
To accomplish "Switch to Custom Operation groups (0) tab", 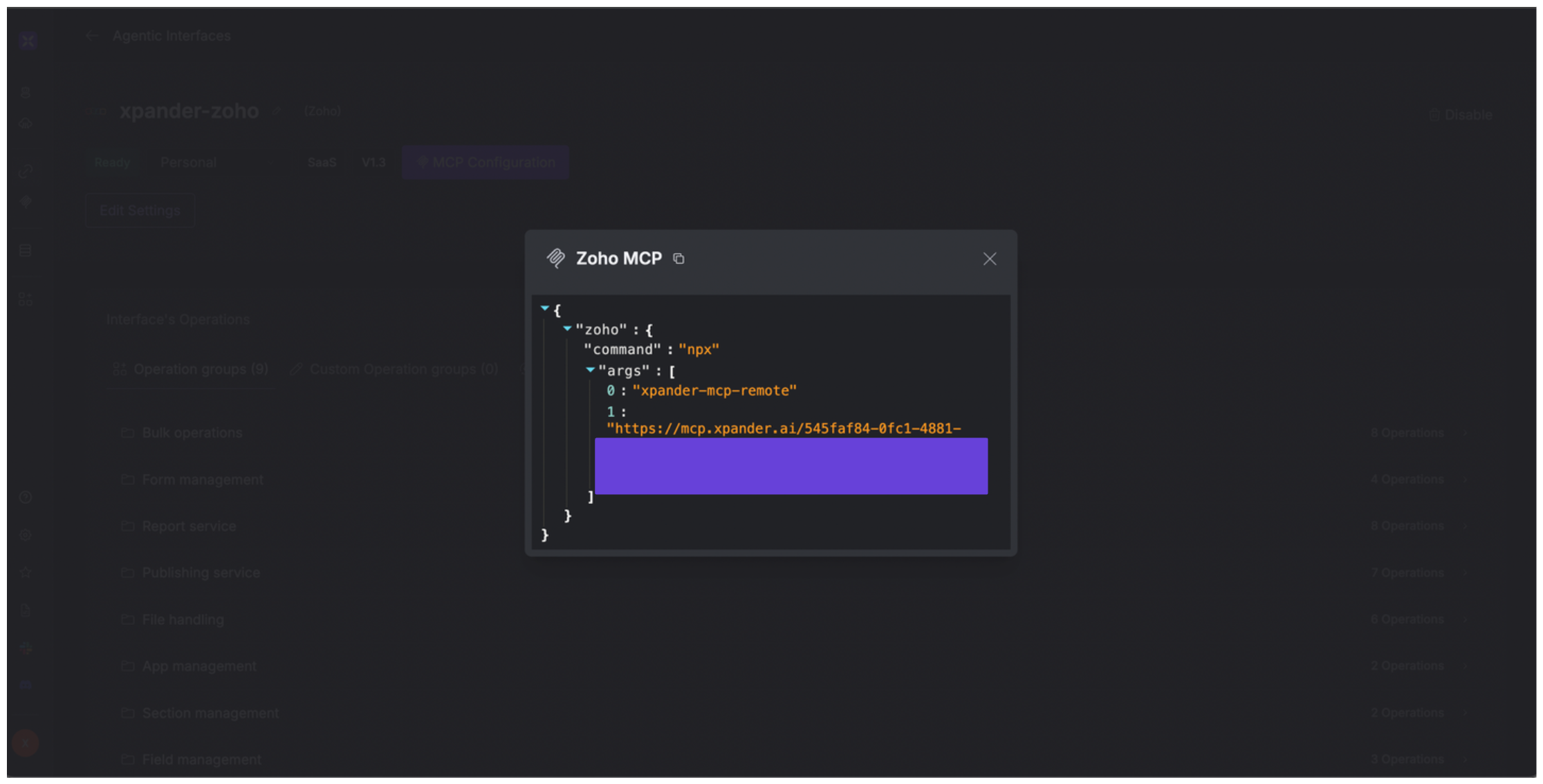I will (x=394, y=369).
